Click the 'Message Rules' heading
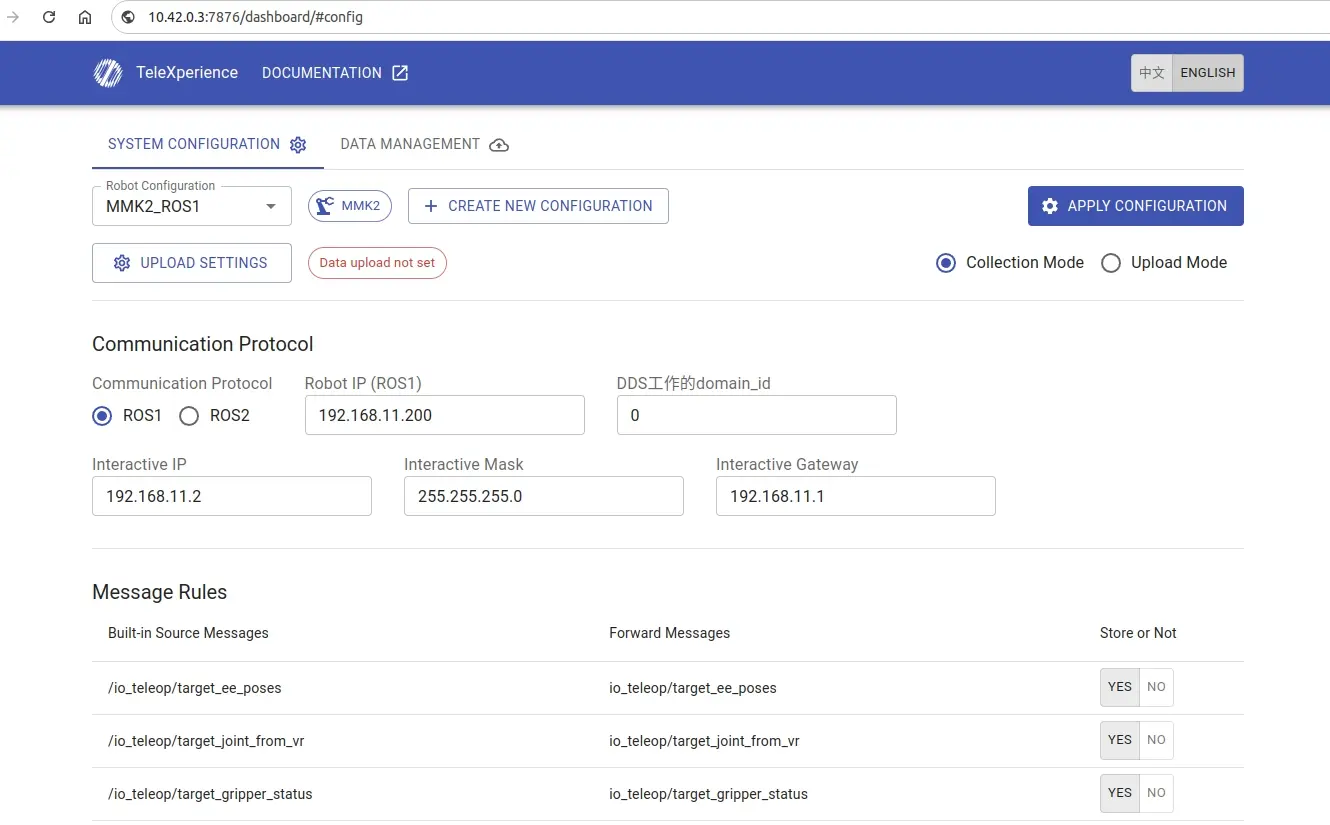This screenshot has height=825, width=1330. pos(160,592)
